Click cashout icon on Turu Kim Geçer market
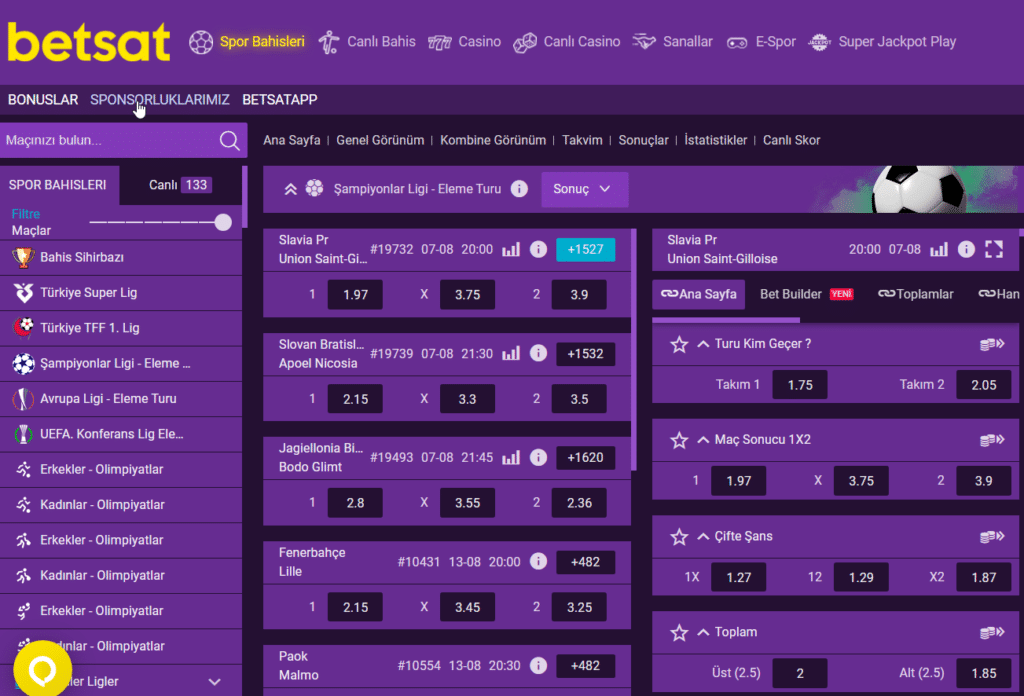The image size is (1024, 696). pos(992,343)
